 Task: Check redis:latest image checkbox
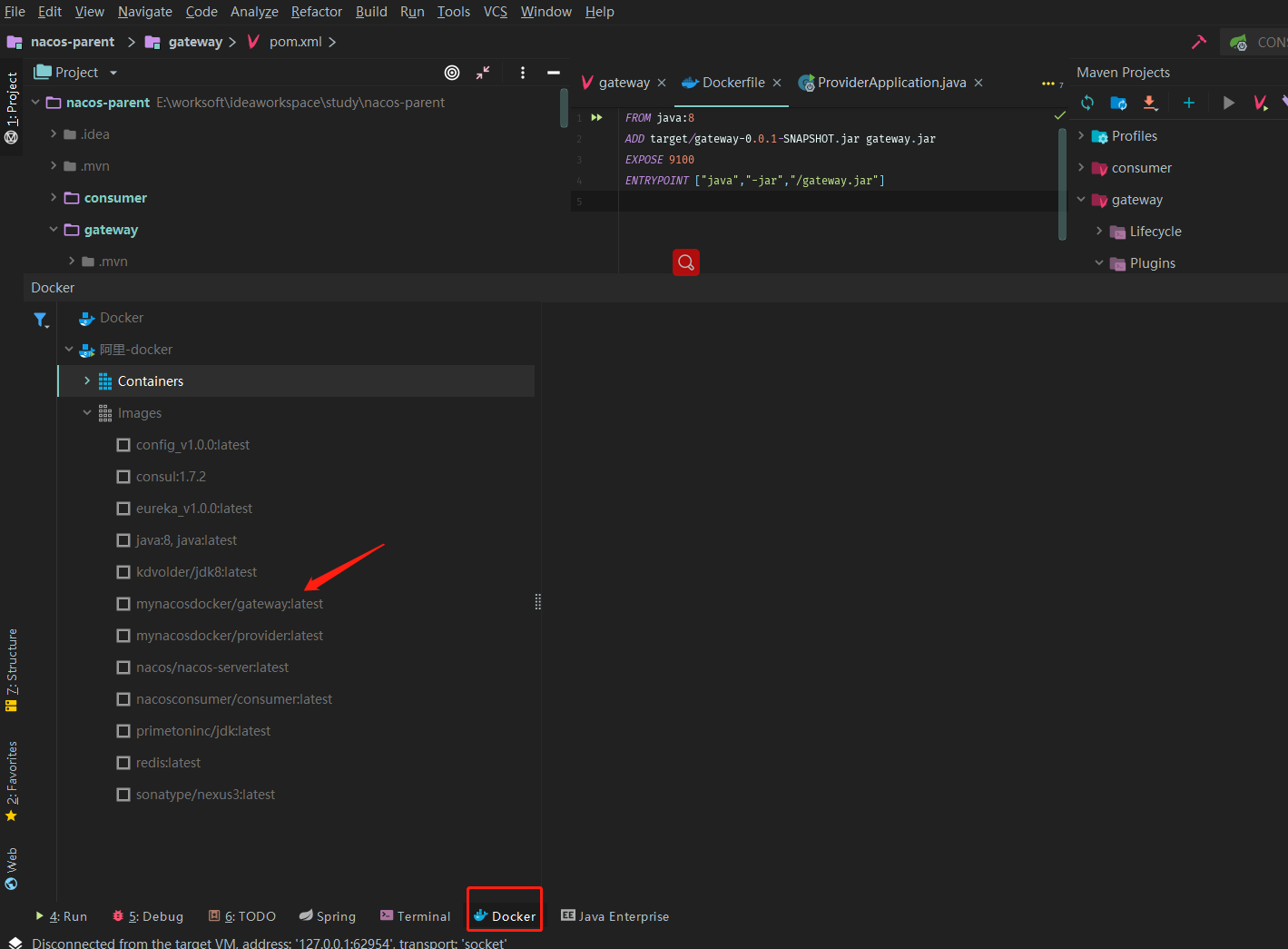123,763
